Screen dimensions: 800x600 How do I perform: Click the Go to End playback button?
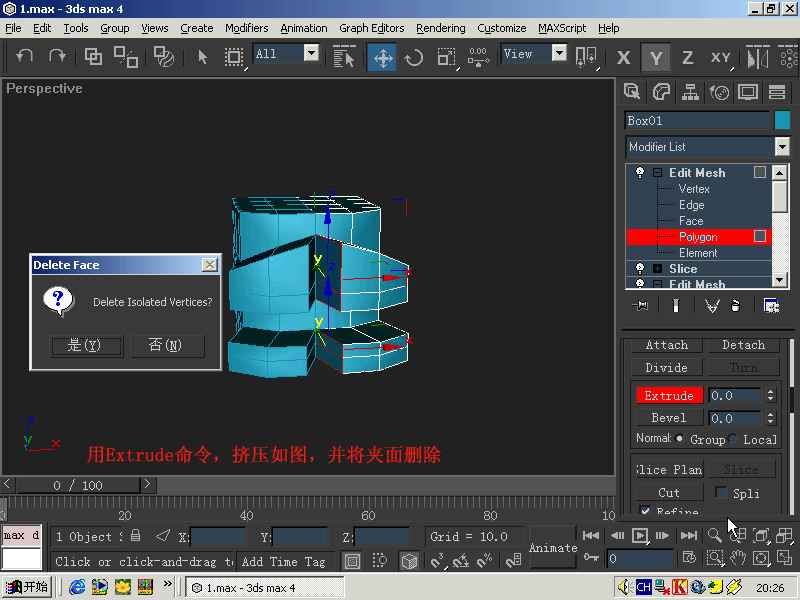tap(689, 535)
